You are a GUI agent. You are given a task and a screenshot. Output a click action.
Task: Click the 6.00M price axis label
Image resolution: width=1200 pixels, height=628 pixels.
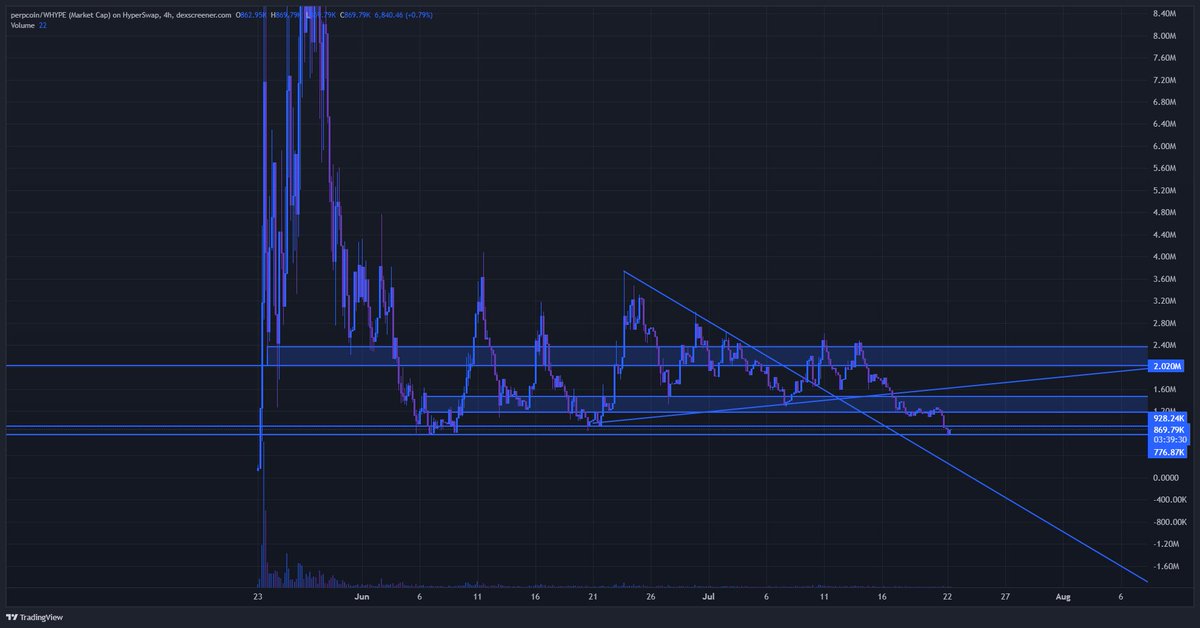(x=1166, y=146)
